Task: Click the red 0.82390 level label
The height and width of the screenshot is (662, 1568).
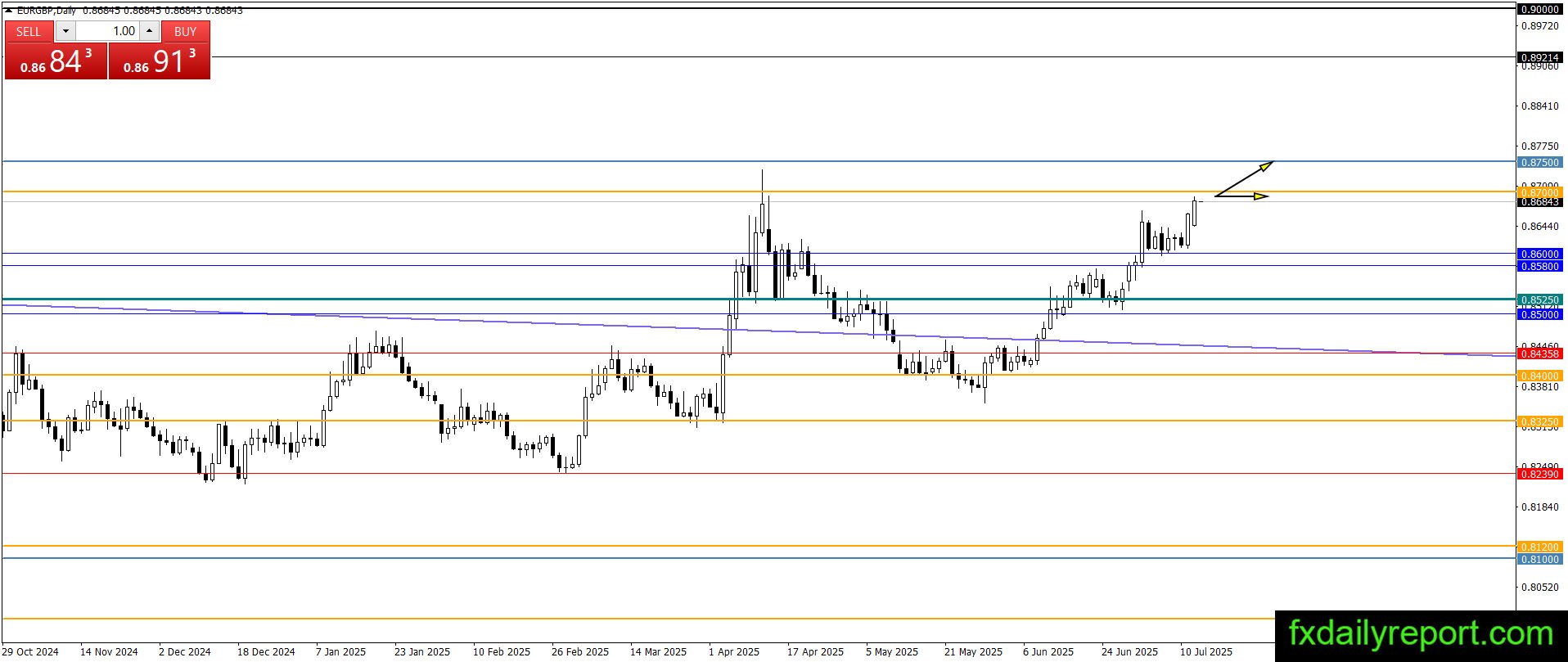Action: (1539, 475)
